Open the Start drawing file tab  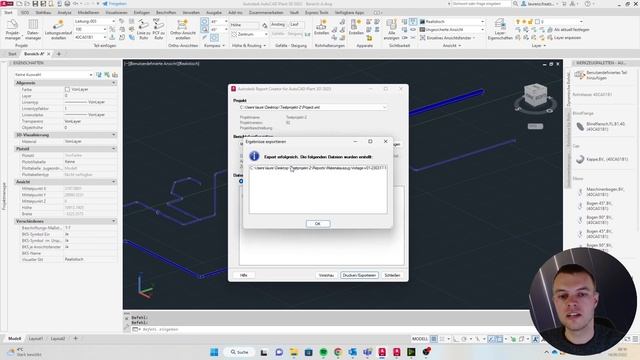[x=12, y=54]
